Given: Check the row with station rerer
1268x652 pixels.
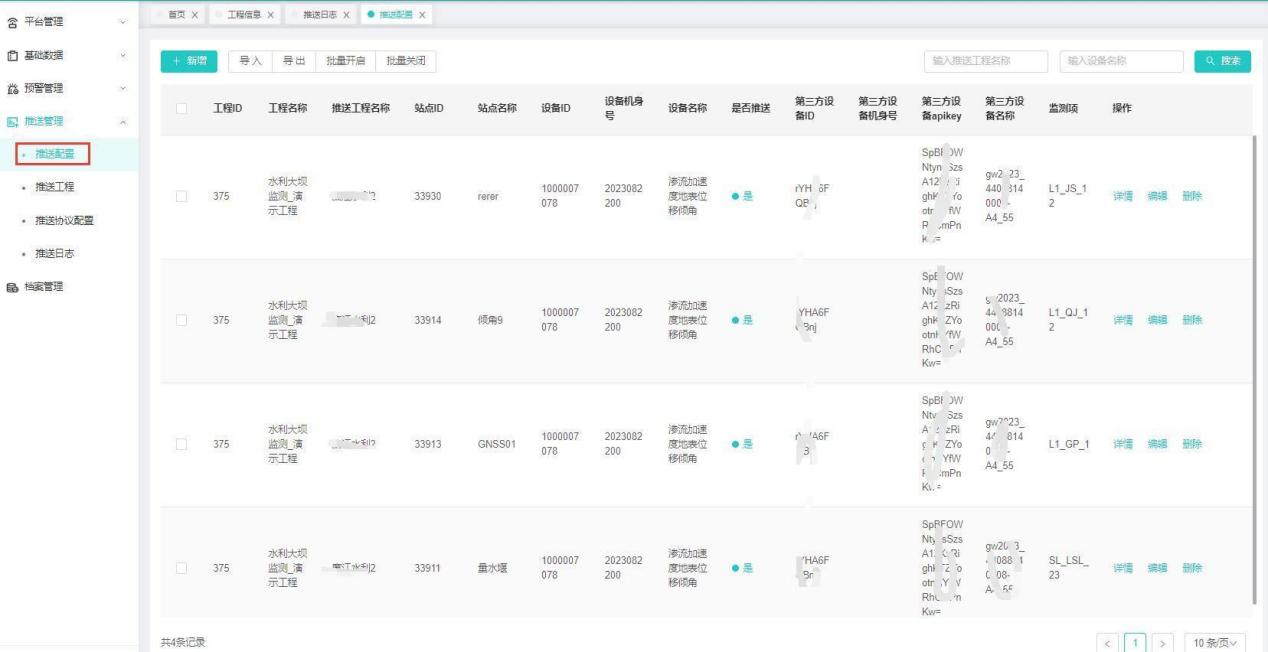Looking at the screenshot, I should click(181, 197).
